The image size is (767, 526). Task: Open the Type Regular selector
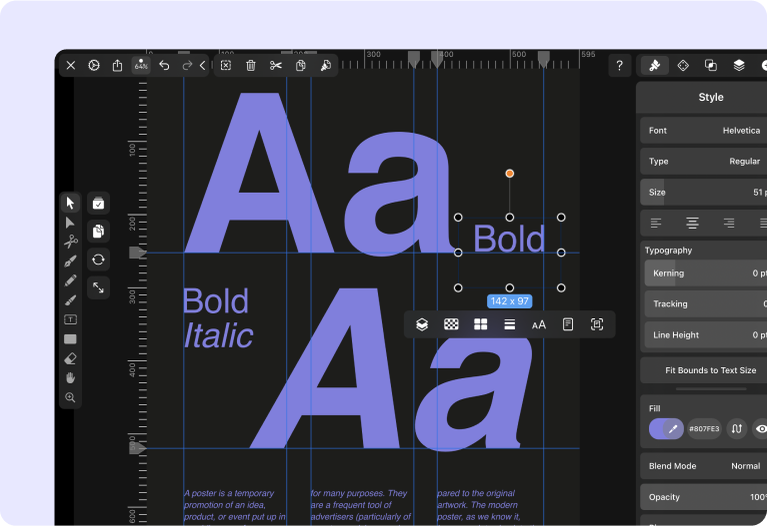pos(703,161)
